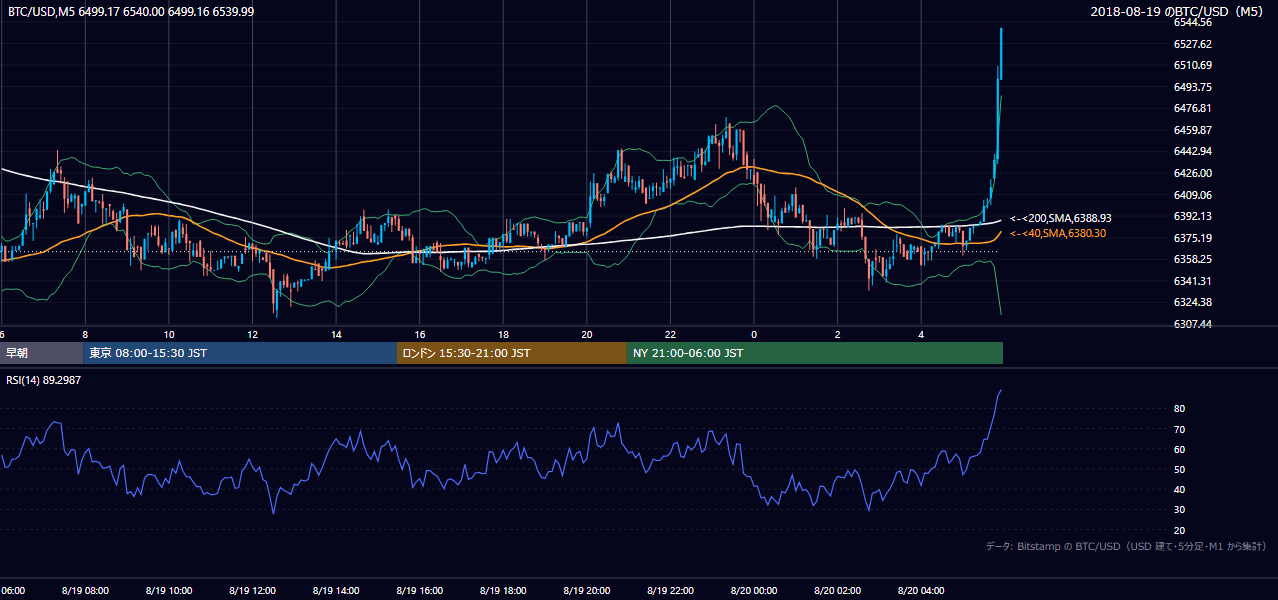The height and width of the screenshot is (600, 1278).
Task: Click the 6510.69 price axis value
Action: coord(1193,65)
